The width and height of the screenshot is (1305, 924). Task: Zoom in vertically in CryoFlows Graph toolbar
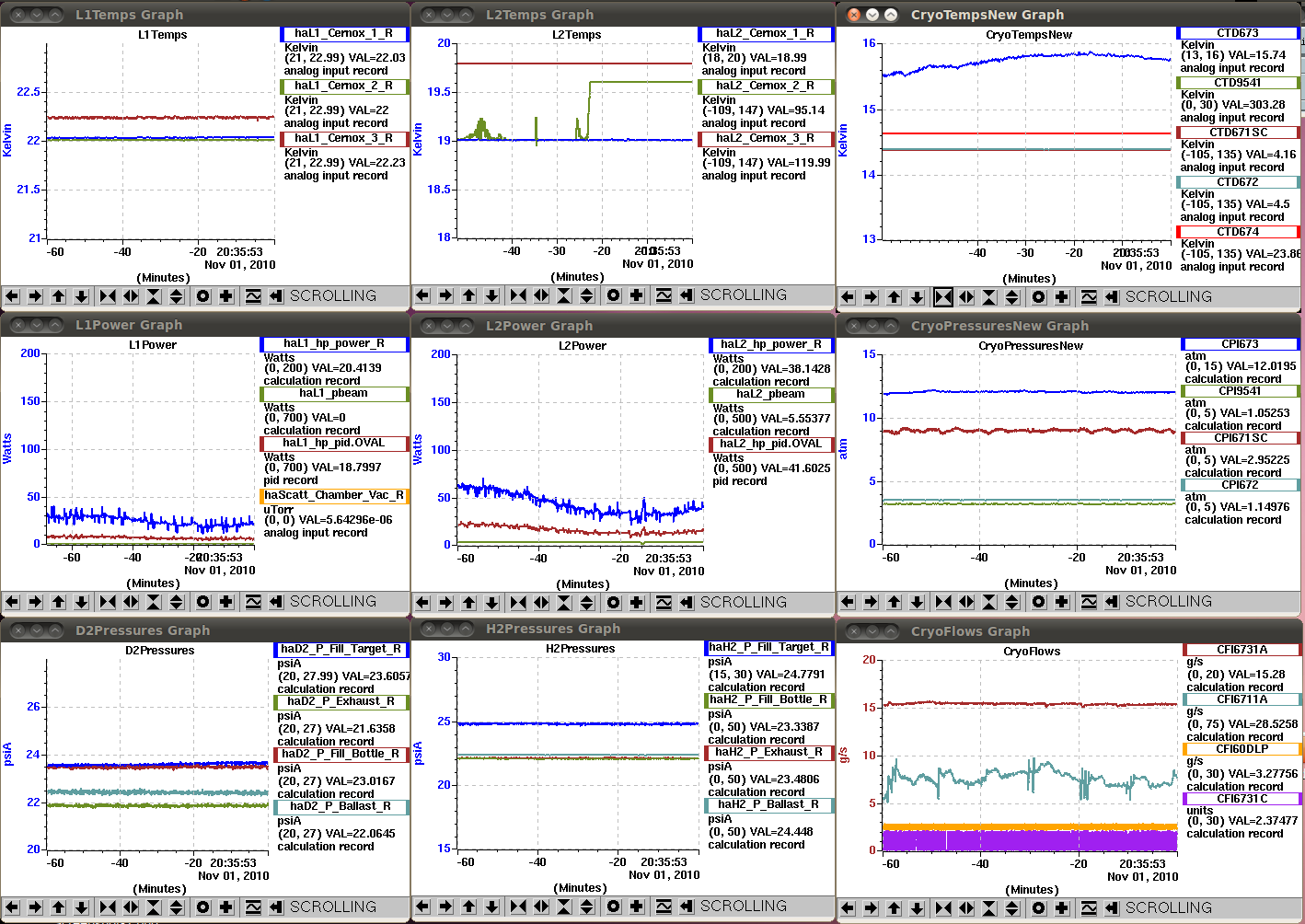989,908
